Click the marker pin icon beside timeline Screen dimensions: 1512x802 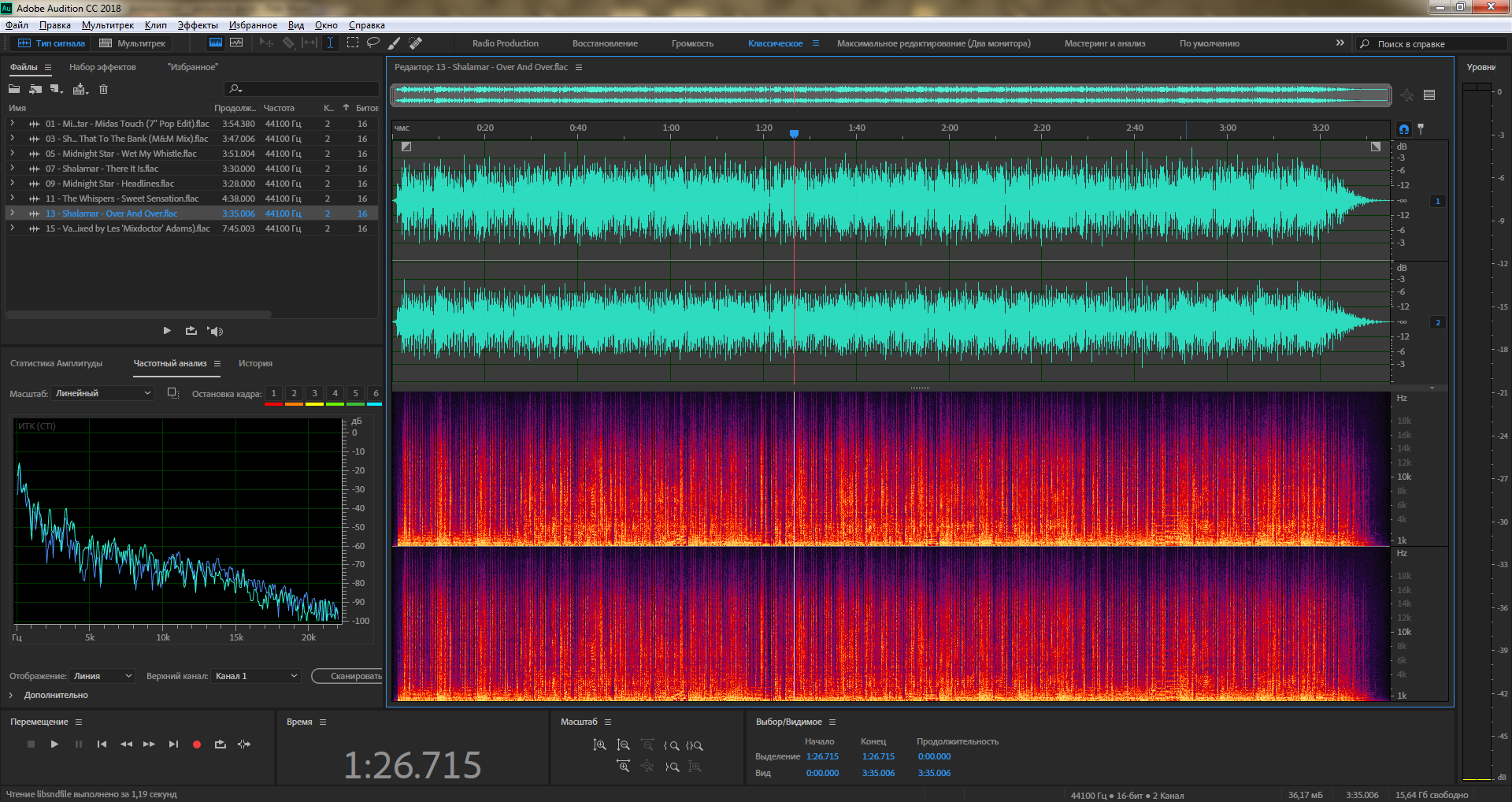click(1421, 128)
